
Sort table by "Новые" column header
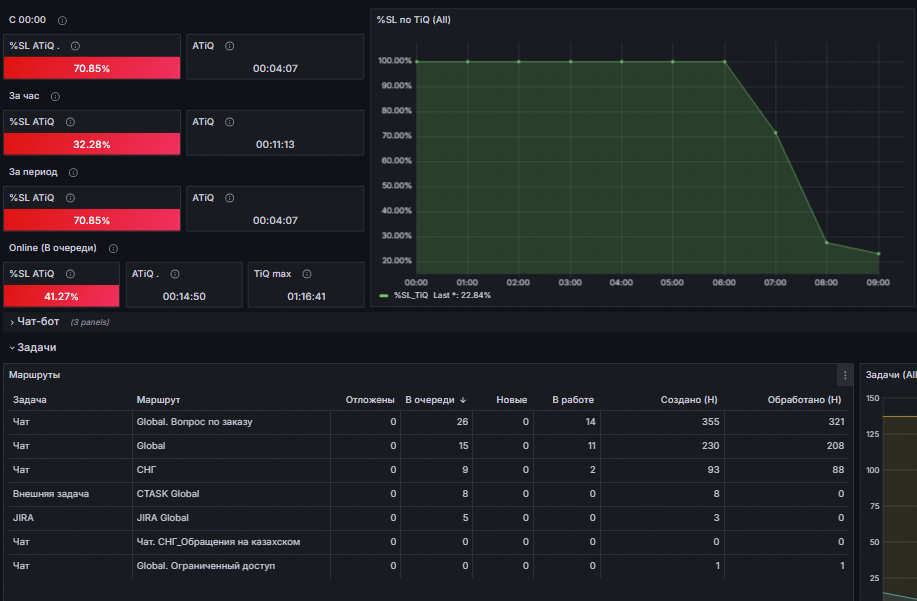(x=512, y=400)
